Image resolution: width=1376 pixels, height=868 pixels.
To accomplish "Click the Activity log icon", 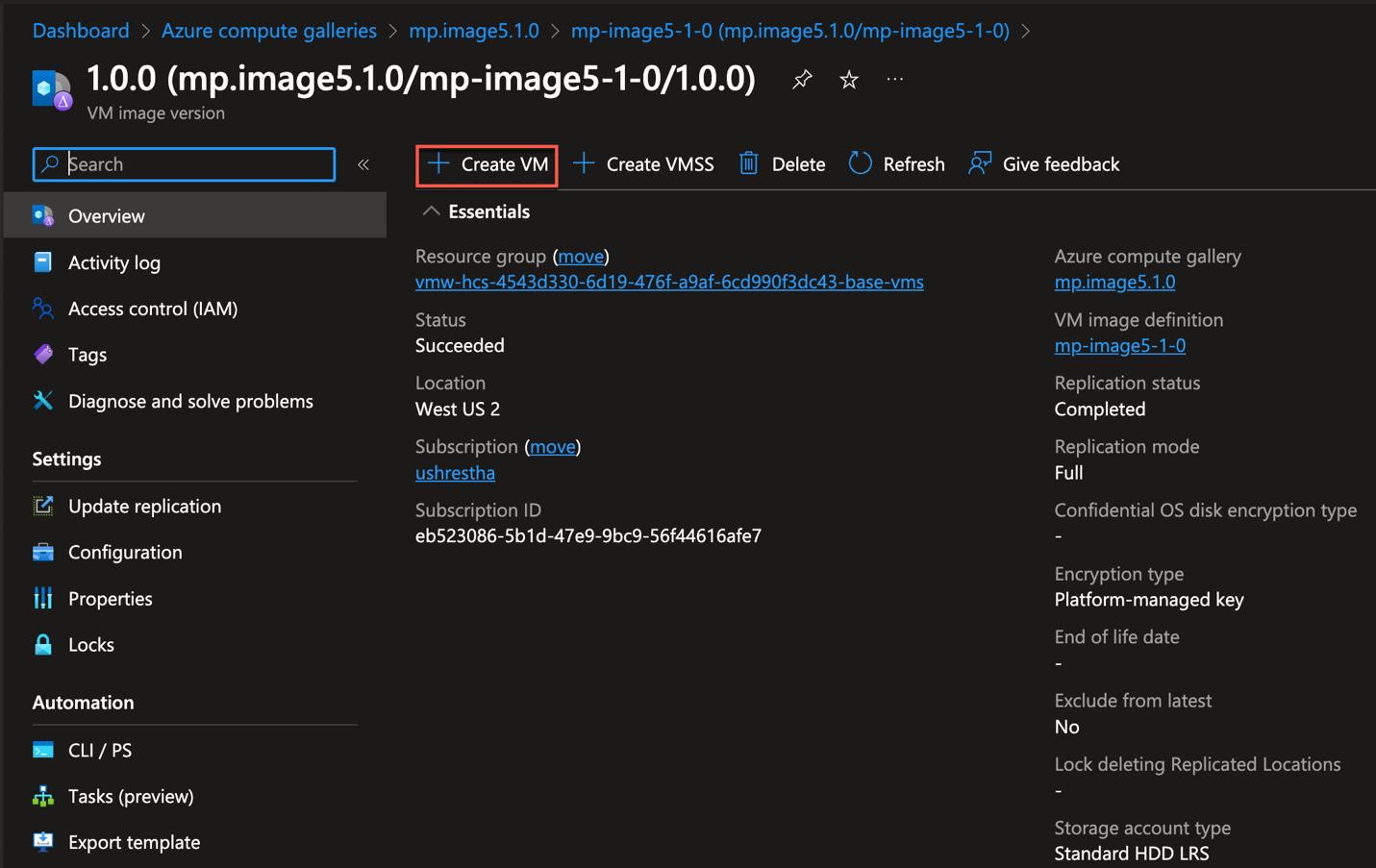I will [43, 262].
